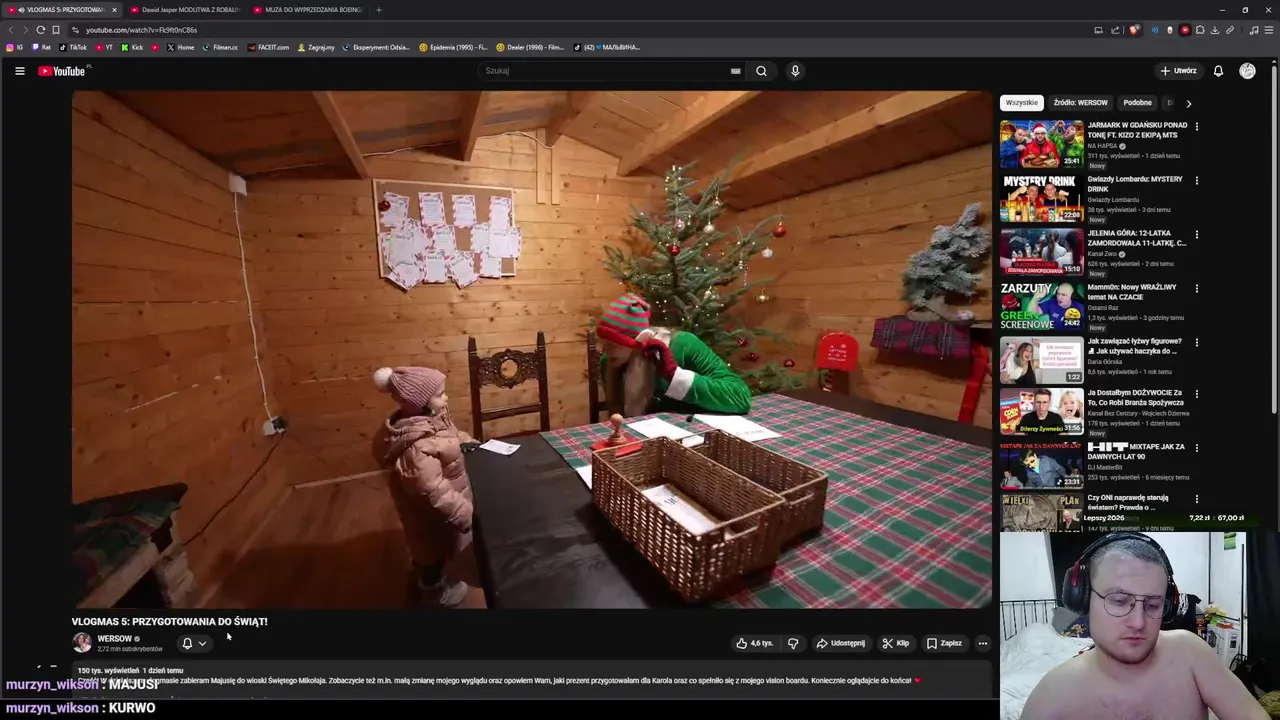
Task: Open the WERSOW channel name link
Action: [114, 638]
